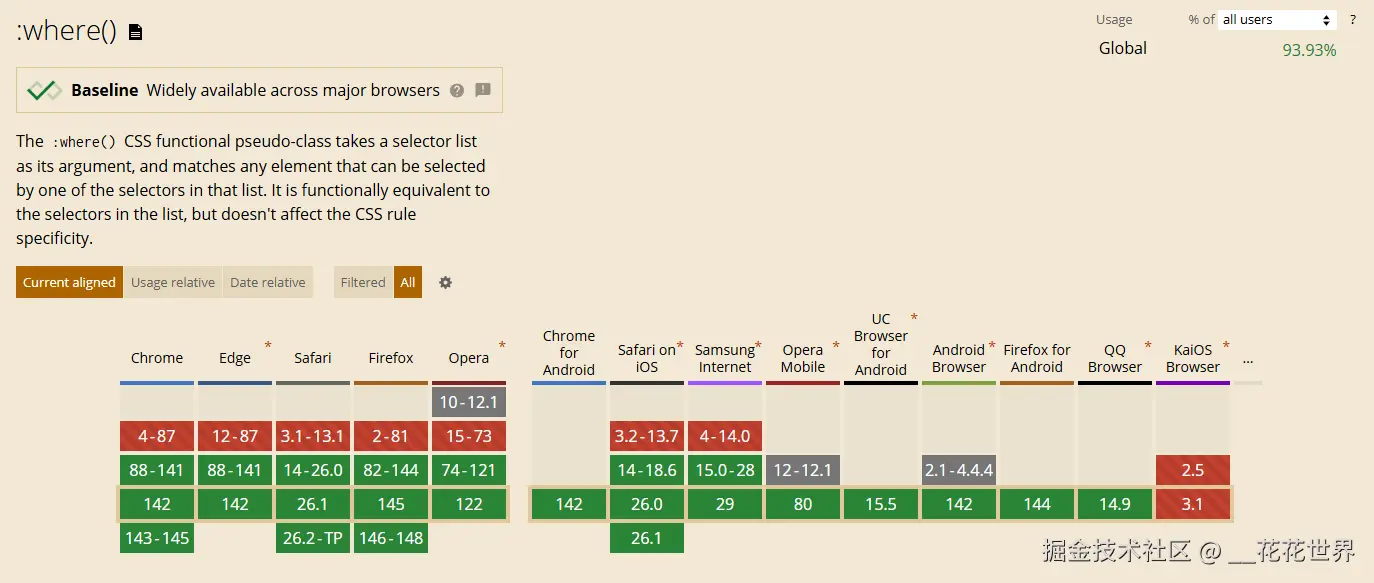
Task: Select Firefox 146-148 cell
Action: coord(391,538)
